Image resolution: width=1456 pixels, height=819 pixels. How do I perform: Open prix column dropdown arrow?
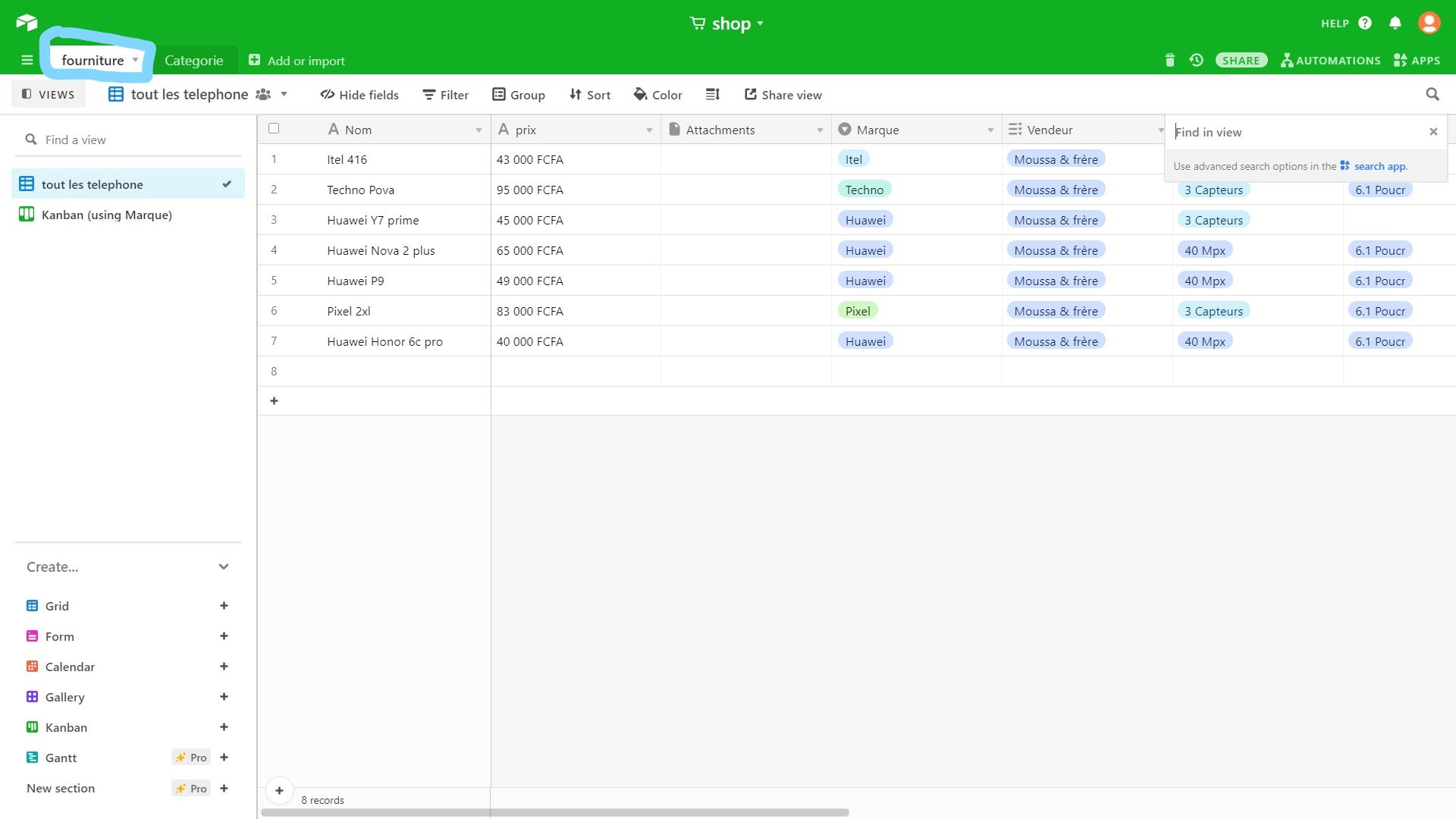649,130
